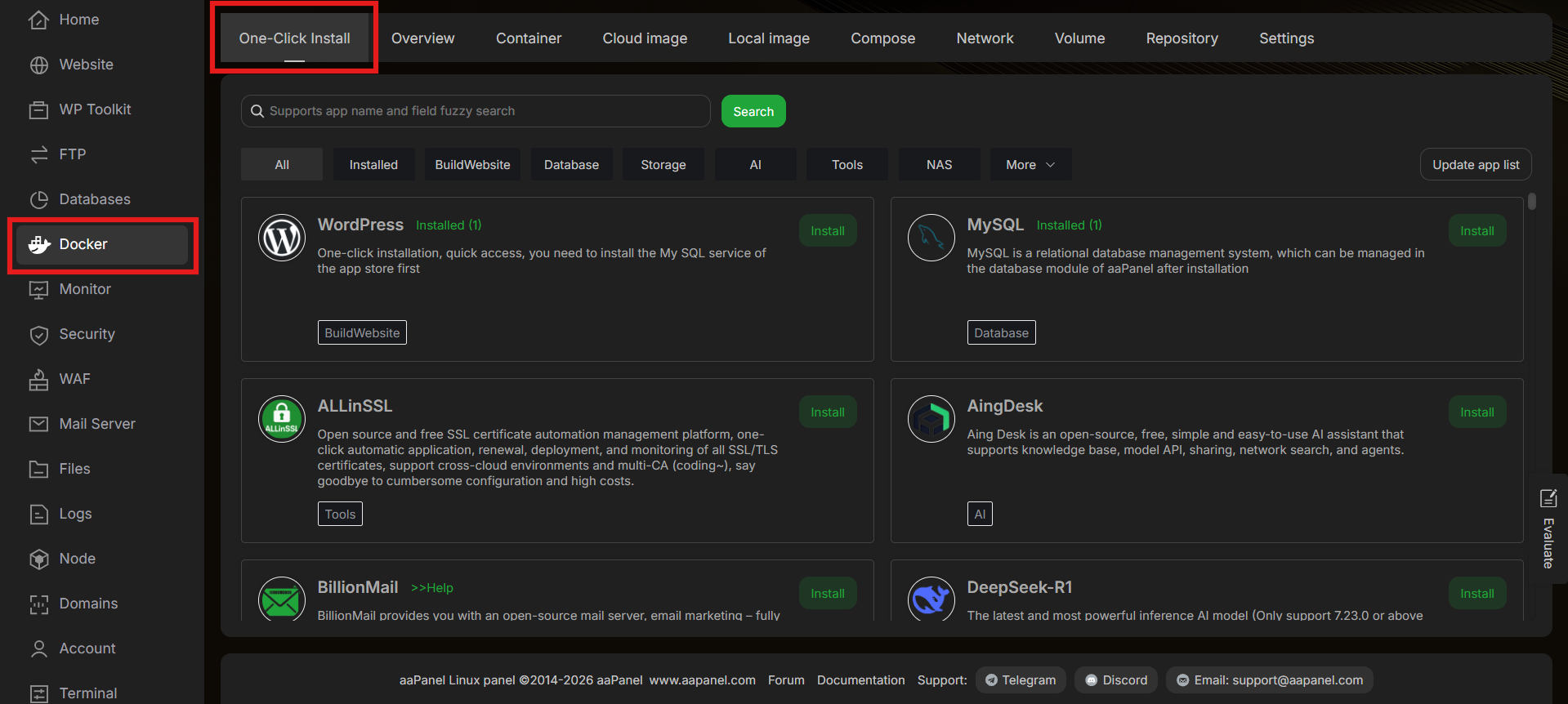Filter apps by Installed
1568x704 pixels.
pos(373,164)
